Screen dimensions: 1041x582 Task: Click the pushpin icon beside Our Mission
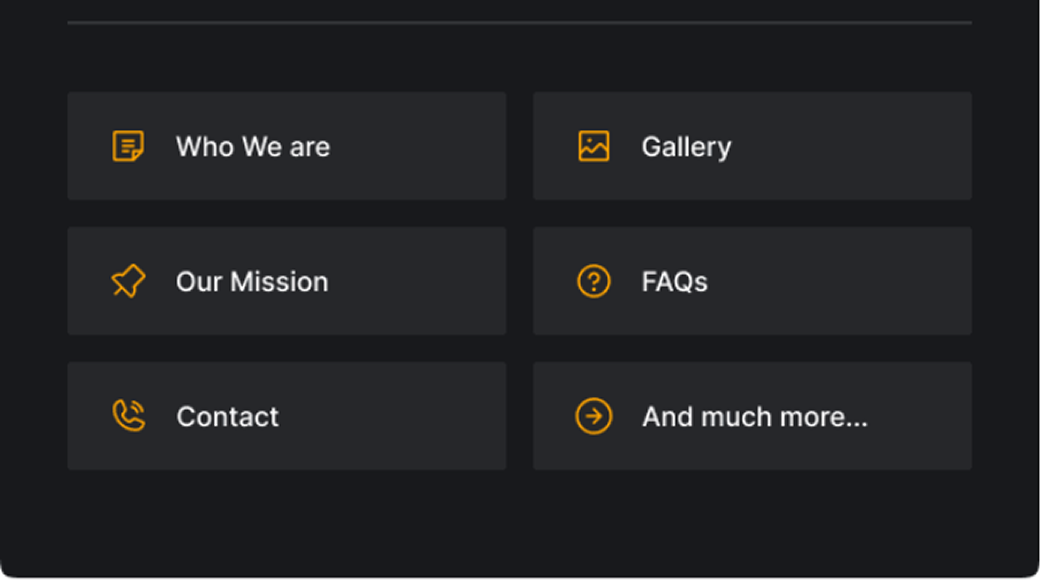128,281
